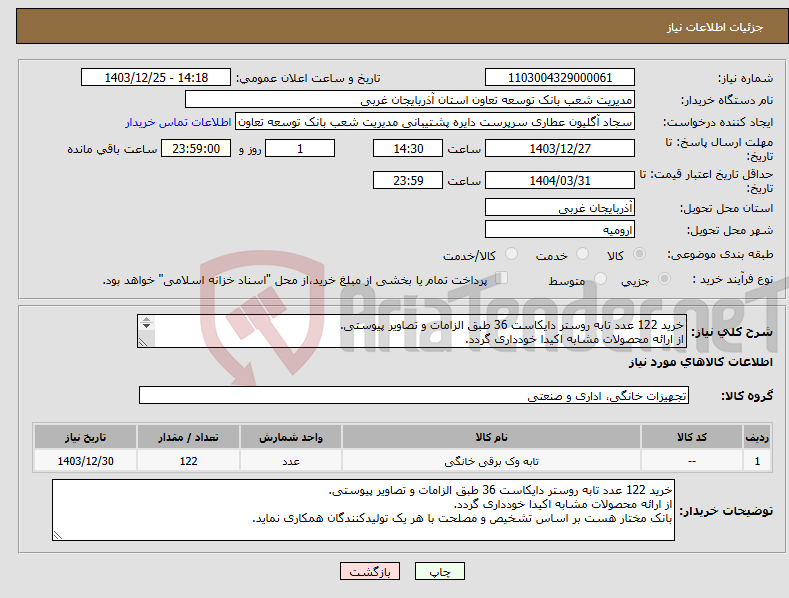The image size is (789, 598).
Task: Toggle the اسناد خزانه اسلامی payment checkbox
Action: [502, 277]
